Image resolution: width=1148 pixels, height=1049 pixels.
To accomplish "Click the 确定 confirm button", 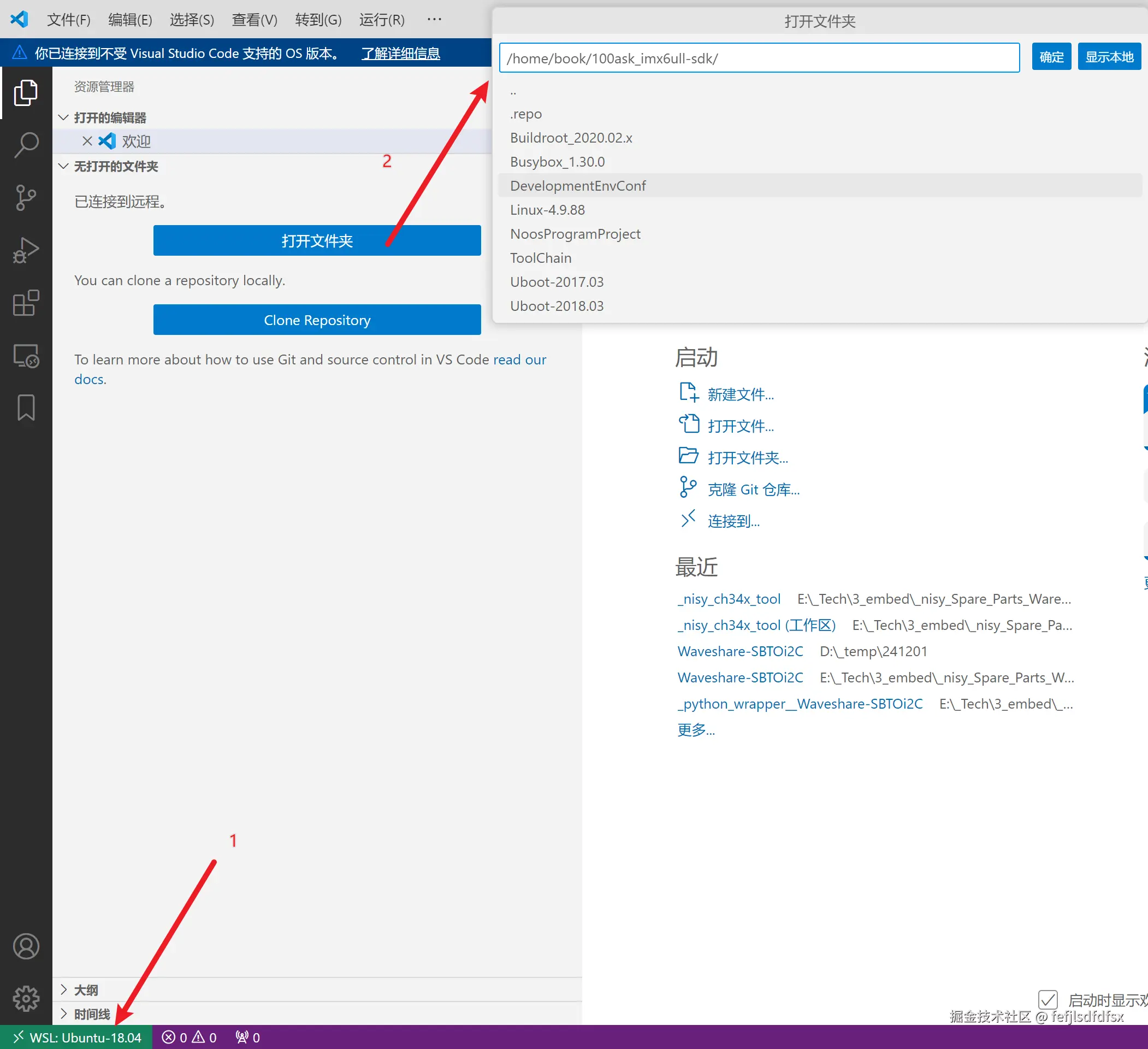I will [x=1051, y=57].
